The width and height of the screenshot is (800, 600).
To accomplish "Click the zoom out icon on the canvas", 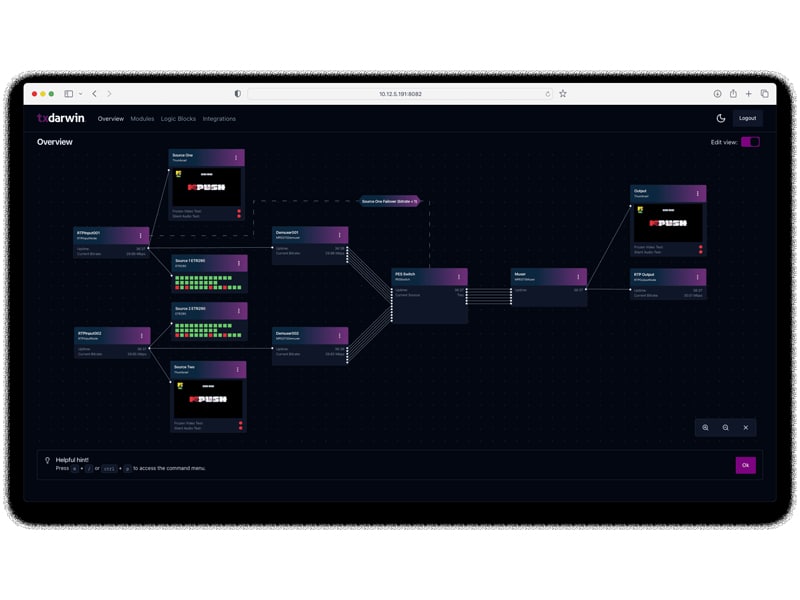I will 725,427.
